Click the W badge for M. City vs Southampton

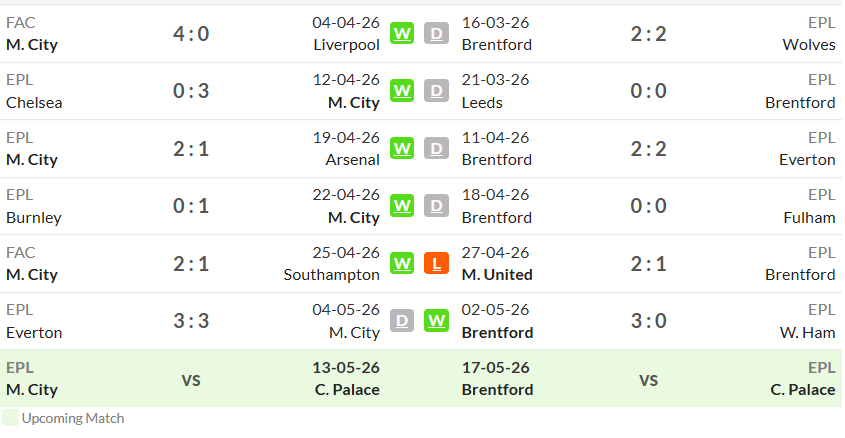pos(402,263)
